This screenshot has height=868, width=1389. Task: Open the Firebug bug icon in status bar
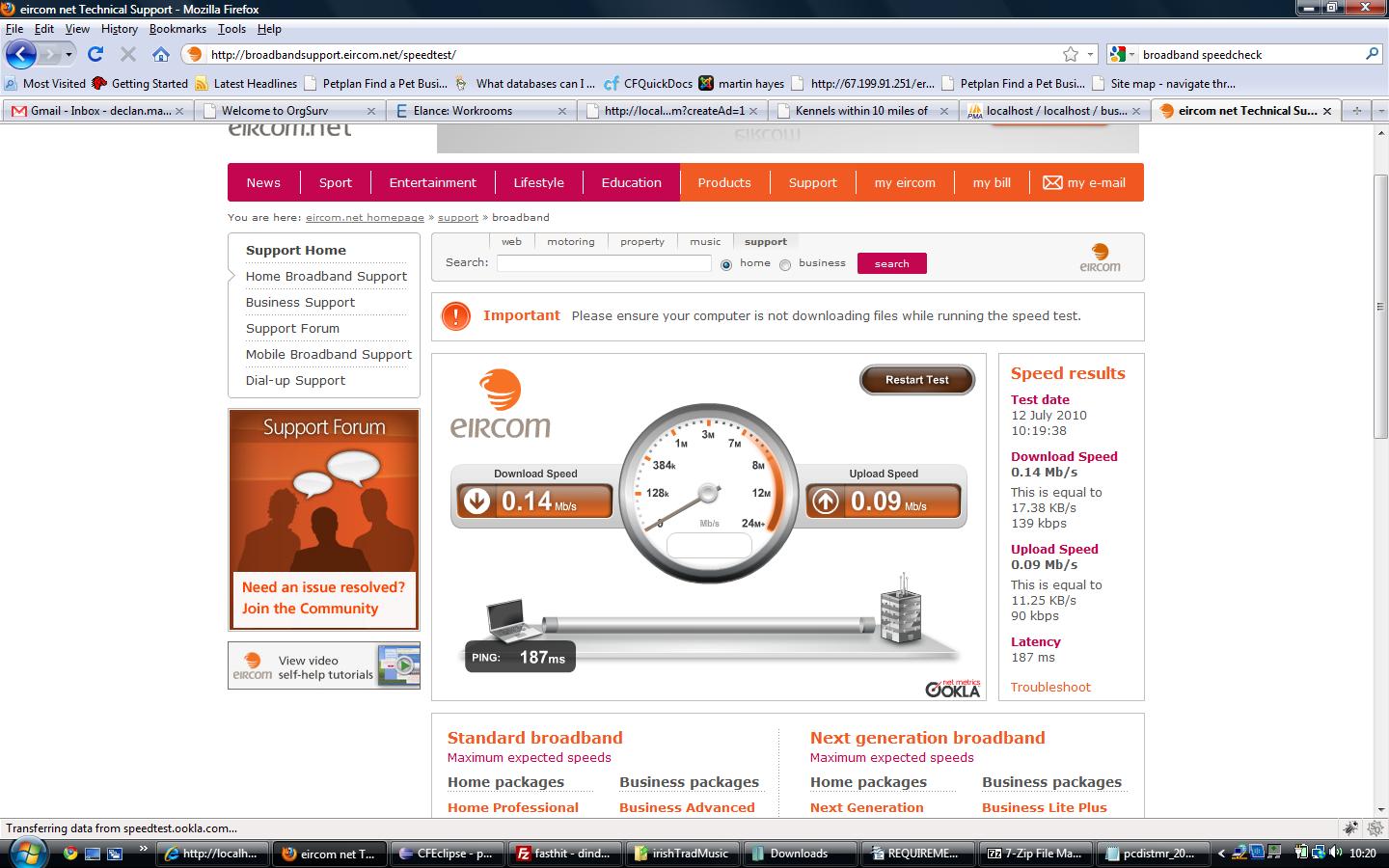[x=1350, y=827]
